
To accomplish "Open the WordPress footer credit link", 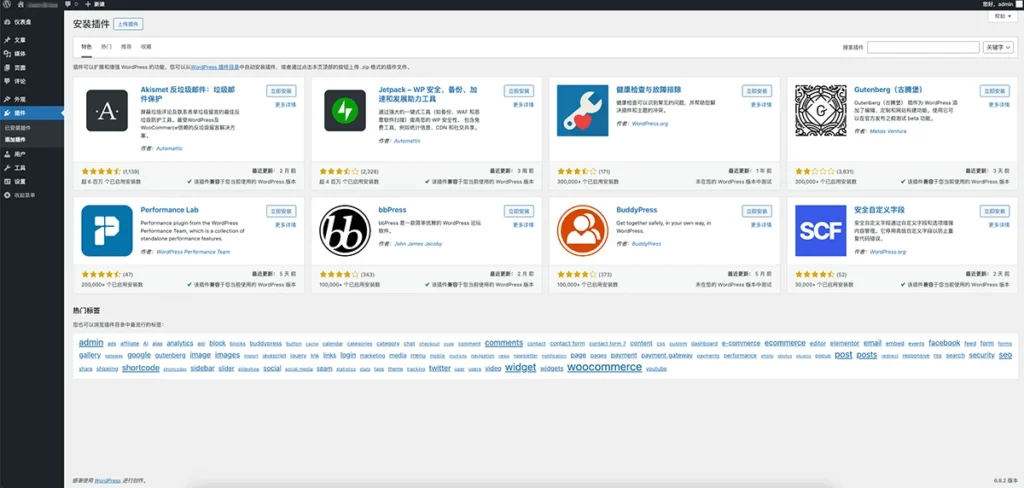I will click(108, 481).
